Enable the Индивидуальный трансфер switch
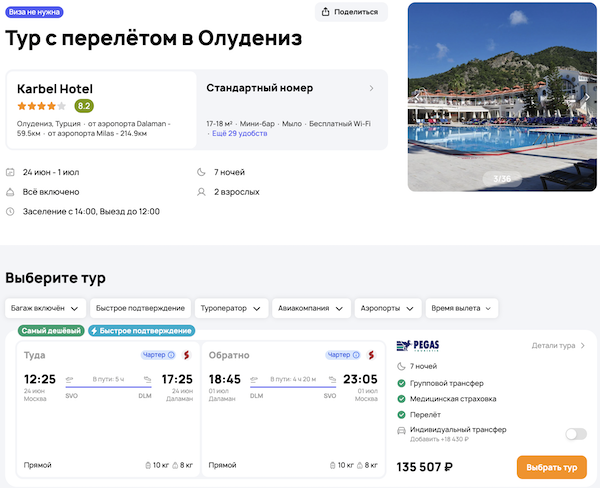Viewport: 600px width, 488px height. point(575,434)
